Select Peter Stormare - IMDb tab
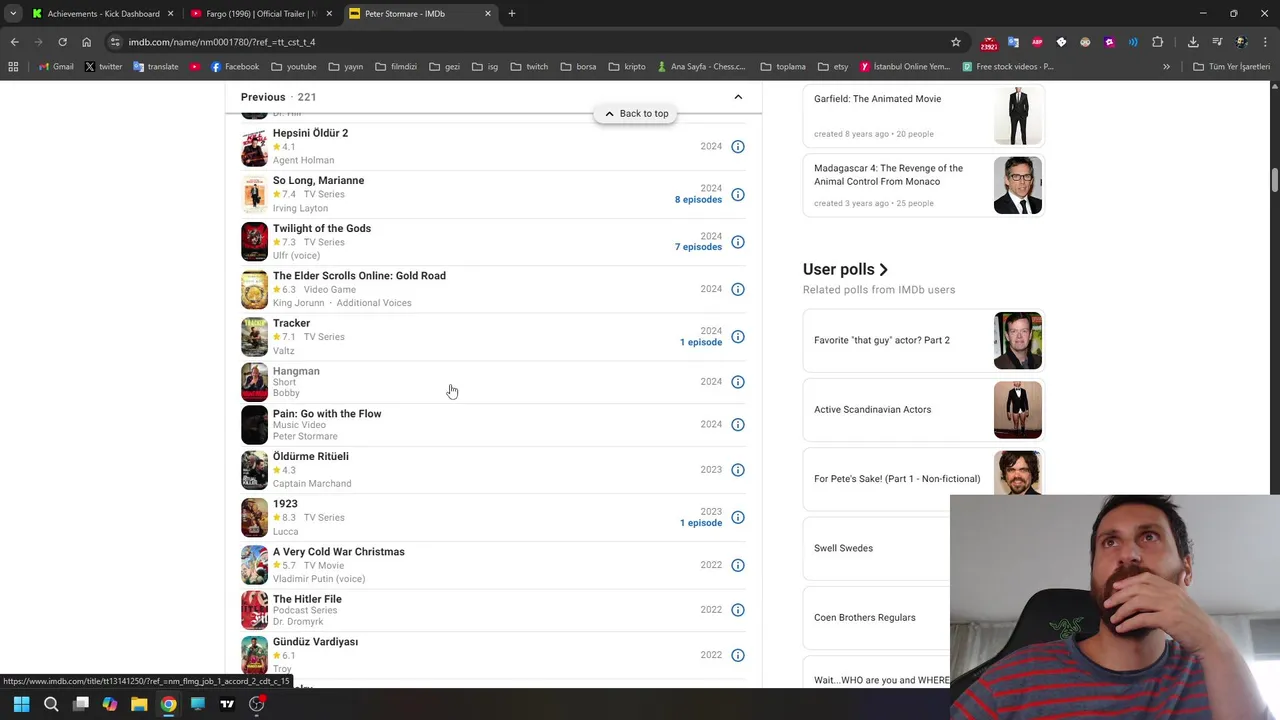The height and width of the screenshot is (720, 1280). (x=420, y=14)
